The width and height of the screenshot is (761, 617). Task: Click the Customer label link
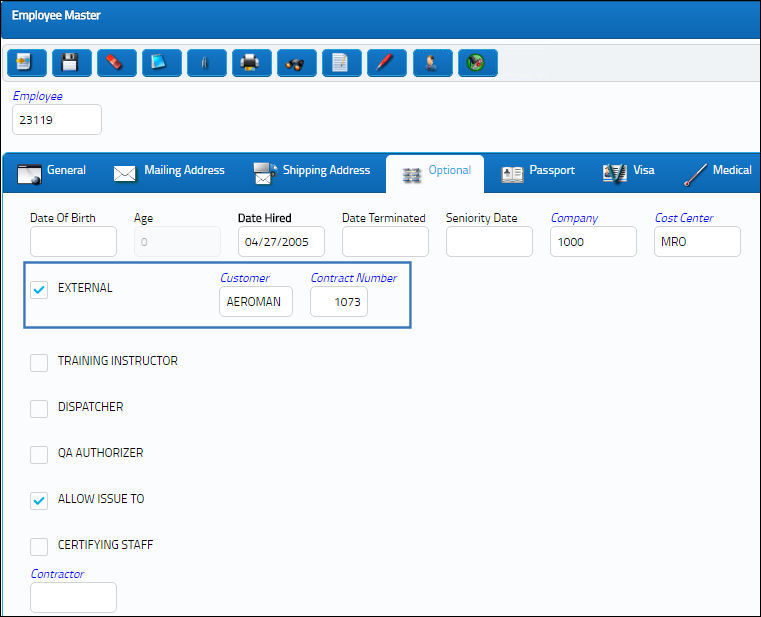point(245,278)
